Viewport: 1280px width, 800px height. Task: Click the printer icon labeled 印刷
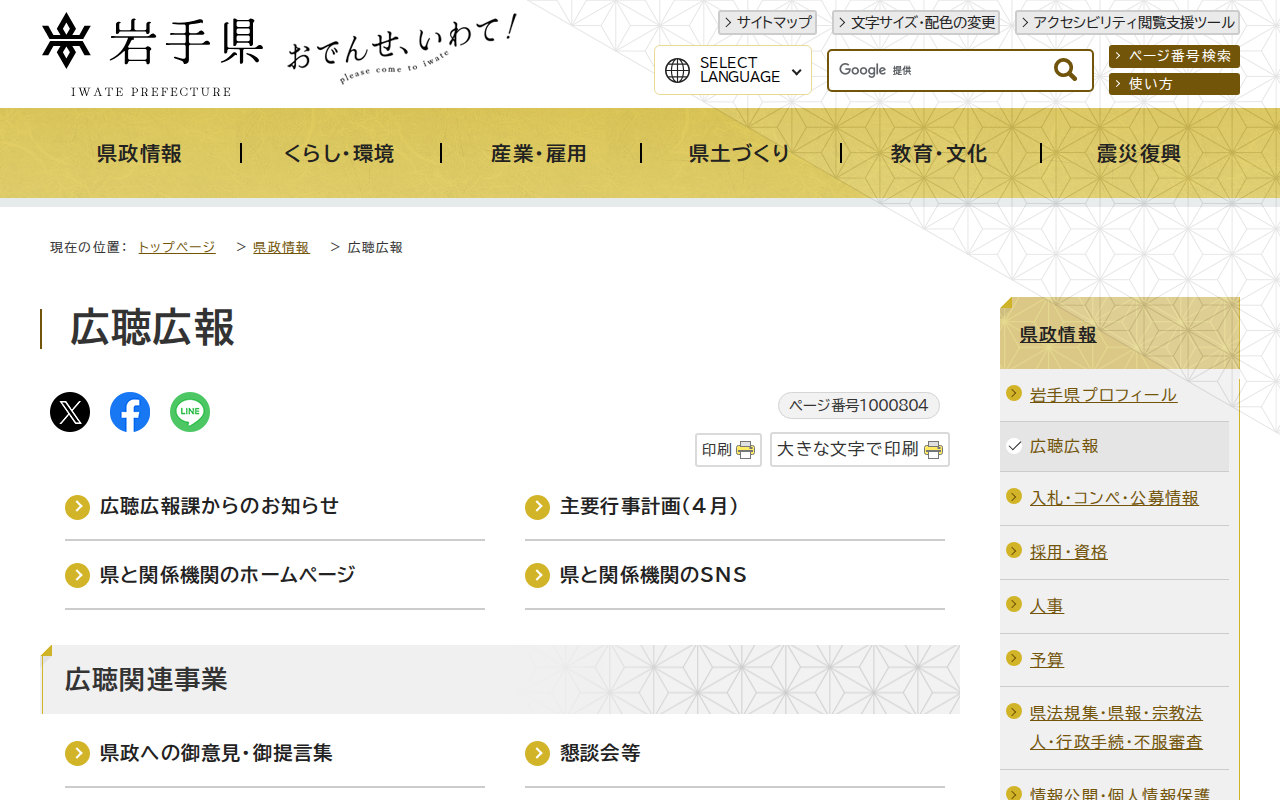pyautogui.click(x=745, y=449)
